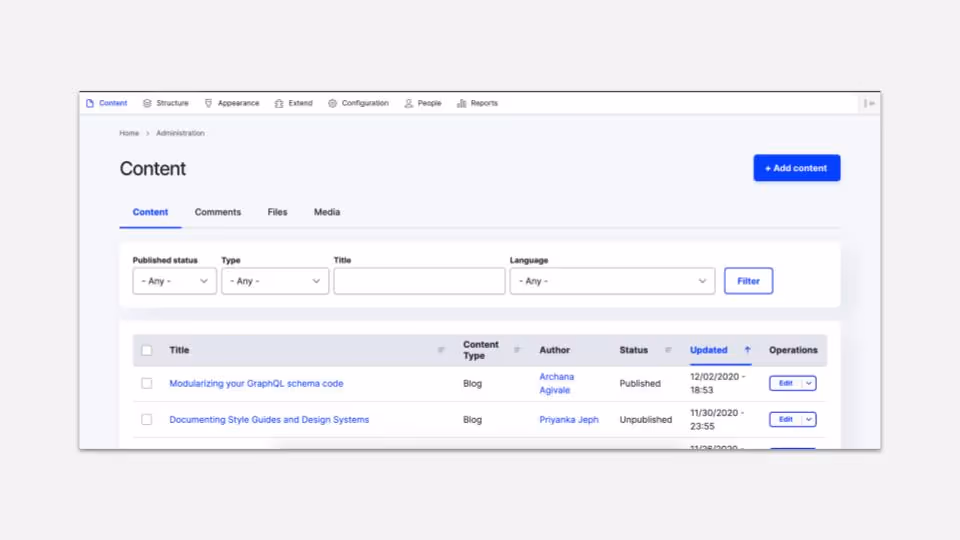The image size is (960, 540).
Task: Click the Add content button
Action: (797, 168)
